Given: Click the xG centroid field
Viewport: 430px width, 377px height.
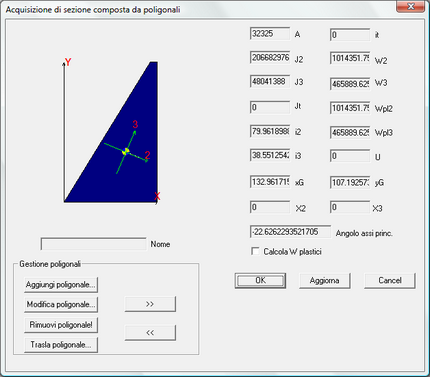Looking at the screenshot, I should tap(270, 182).
